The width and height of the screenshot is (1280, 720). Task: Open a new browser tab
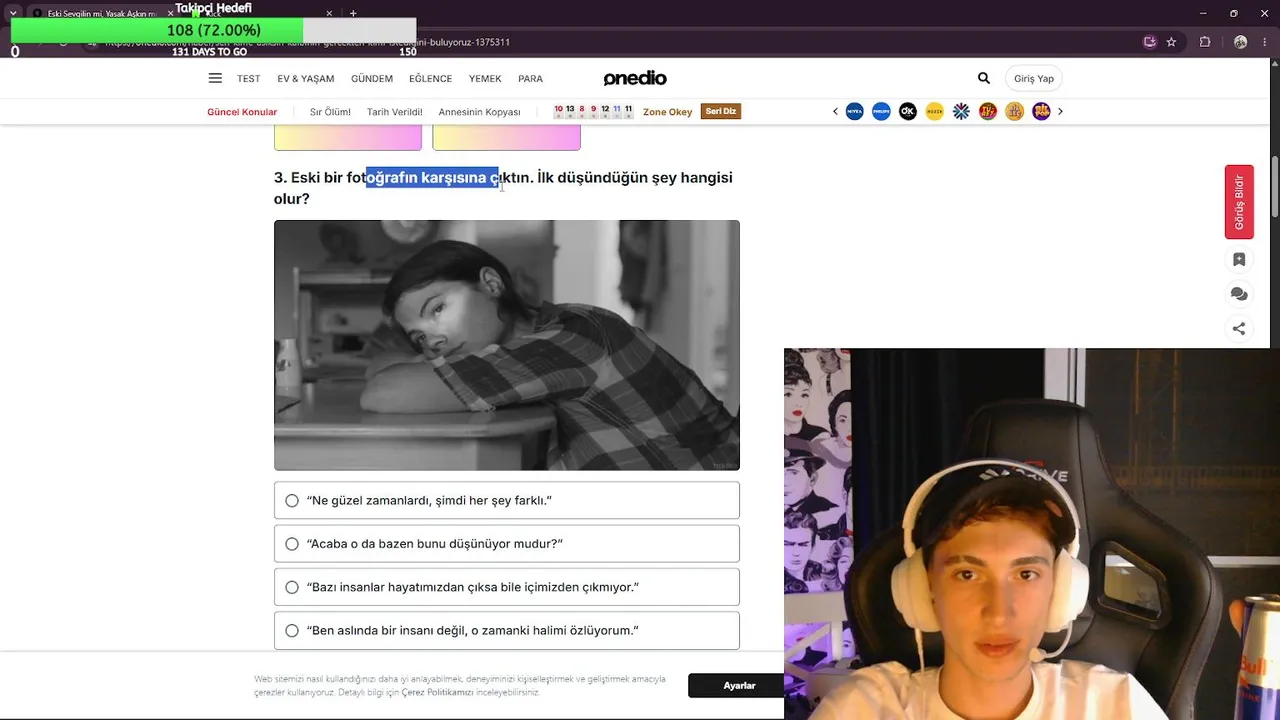[353, 13]
